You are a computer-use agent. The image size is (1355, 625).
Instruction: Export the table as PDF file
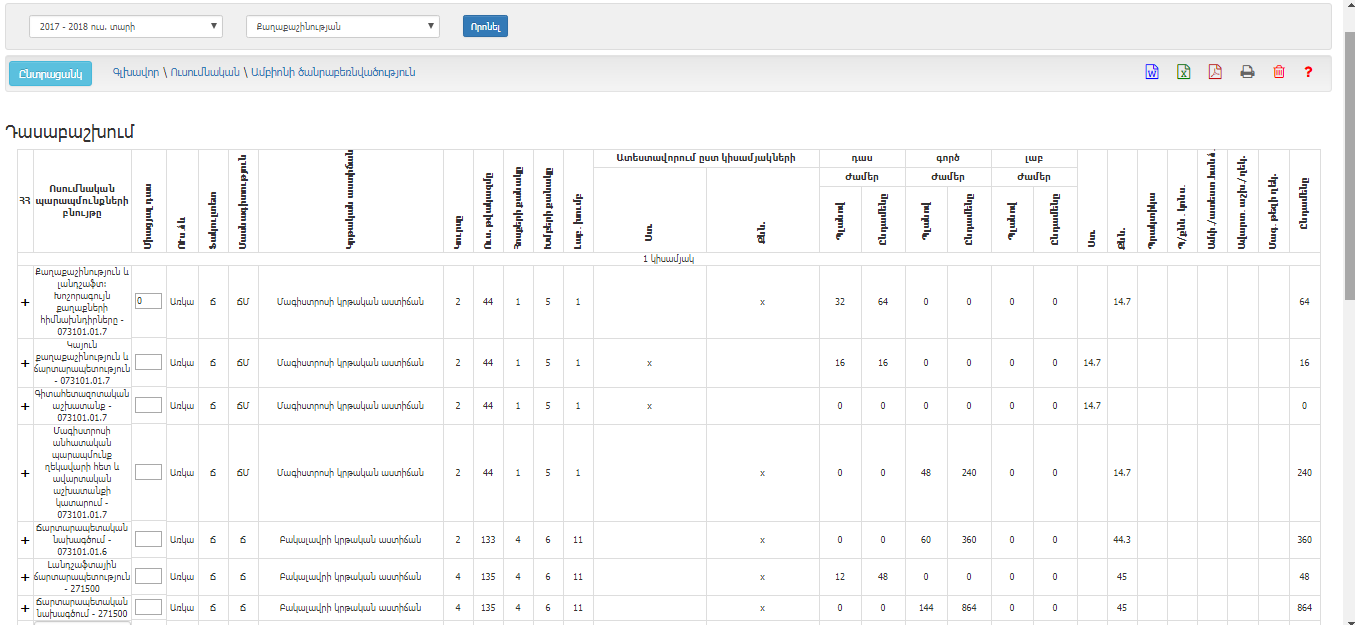tap(1215, 72)
